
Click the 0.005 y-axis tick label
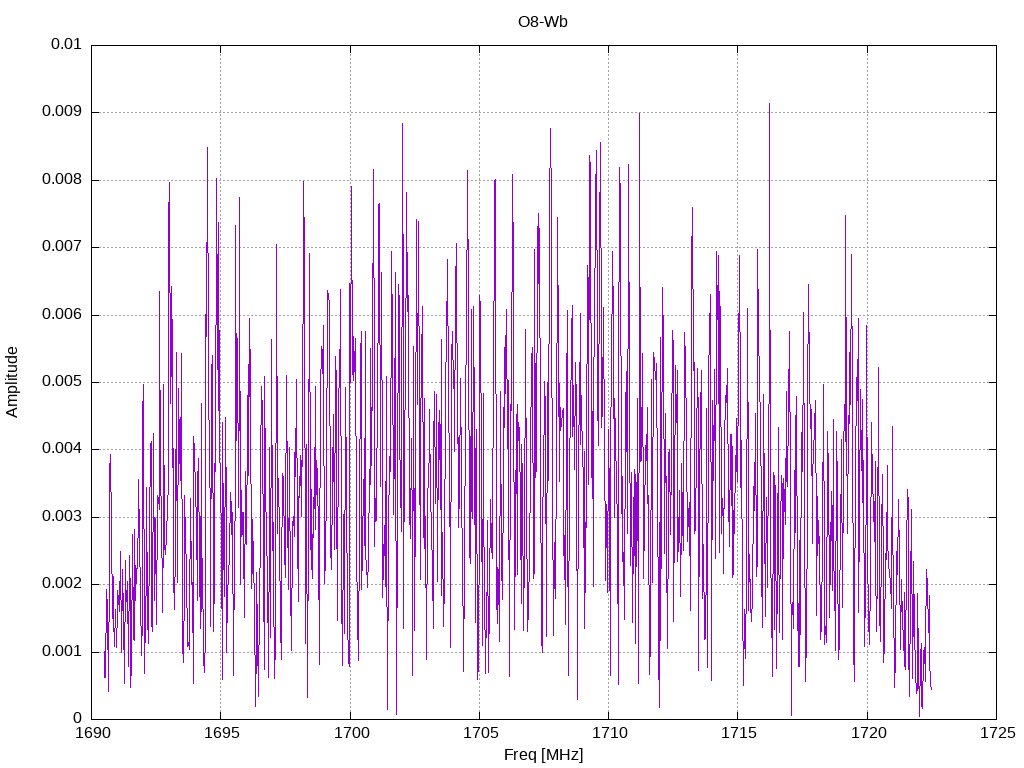[62, 381]
